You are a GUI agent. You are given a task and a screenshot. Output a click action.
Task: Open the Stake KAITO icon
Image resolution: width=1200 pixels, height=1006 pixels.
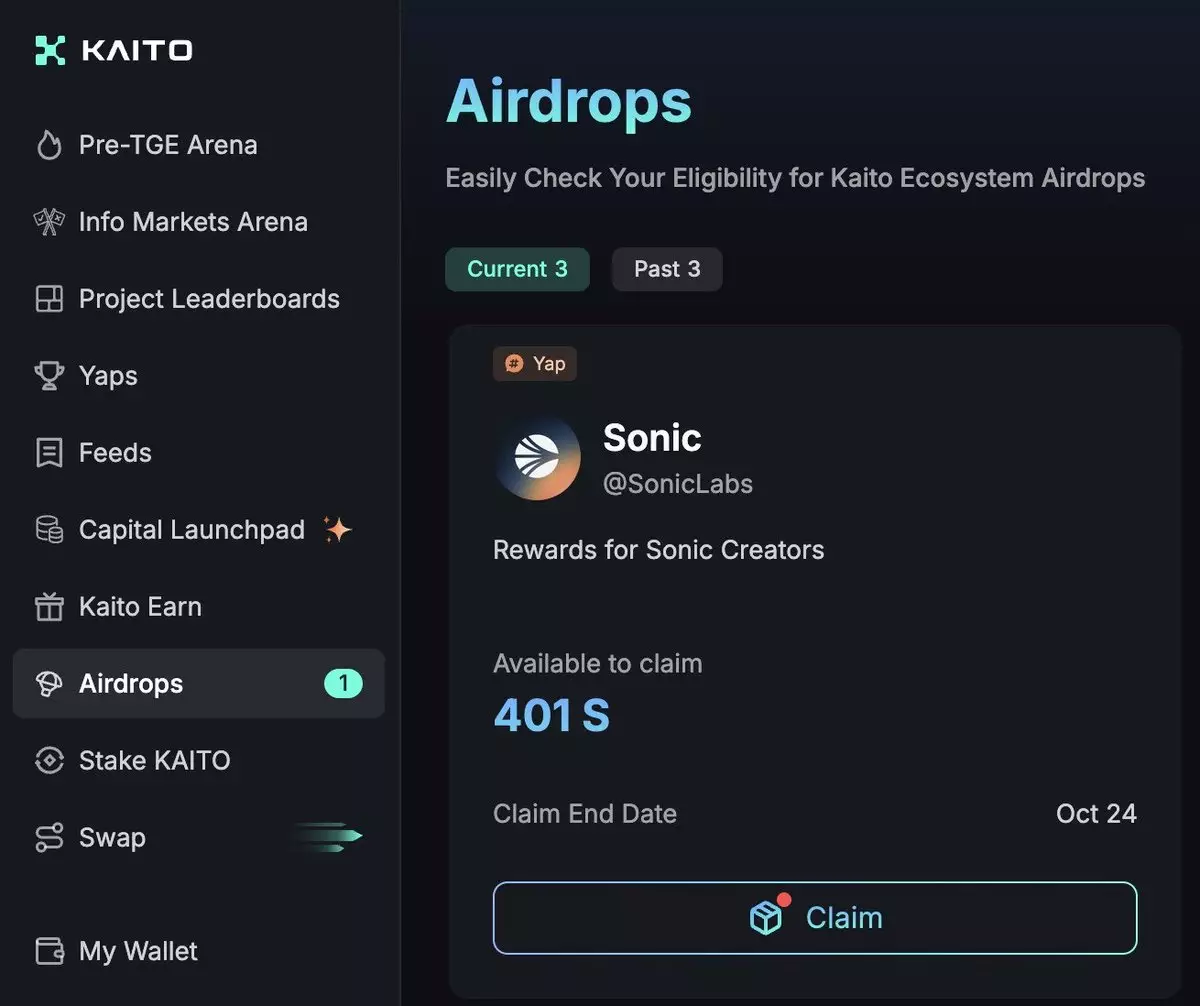coord(49,761)
